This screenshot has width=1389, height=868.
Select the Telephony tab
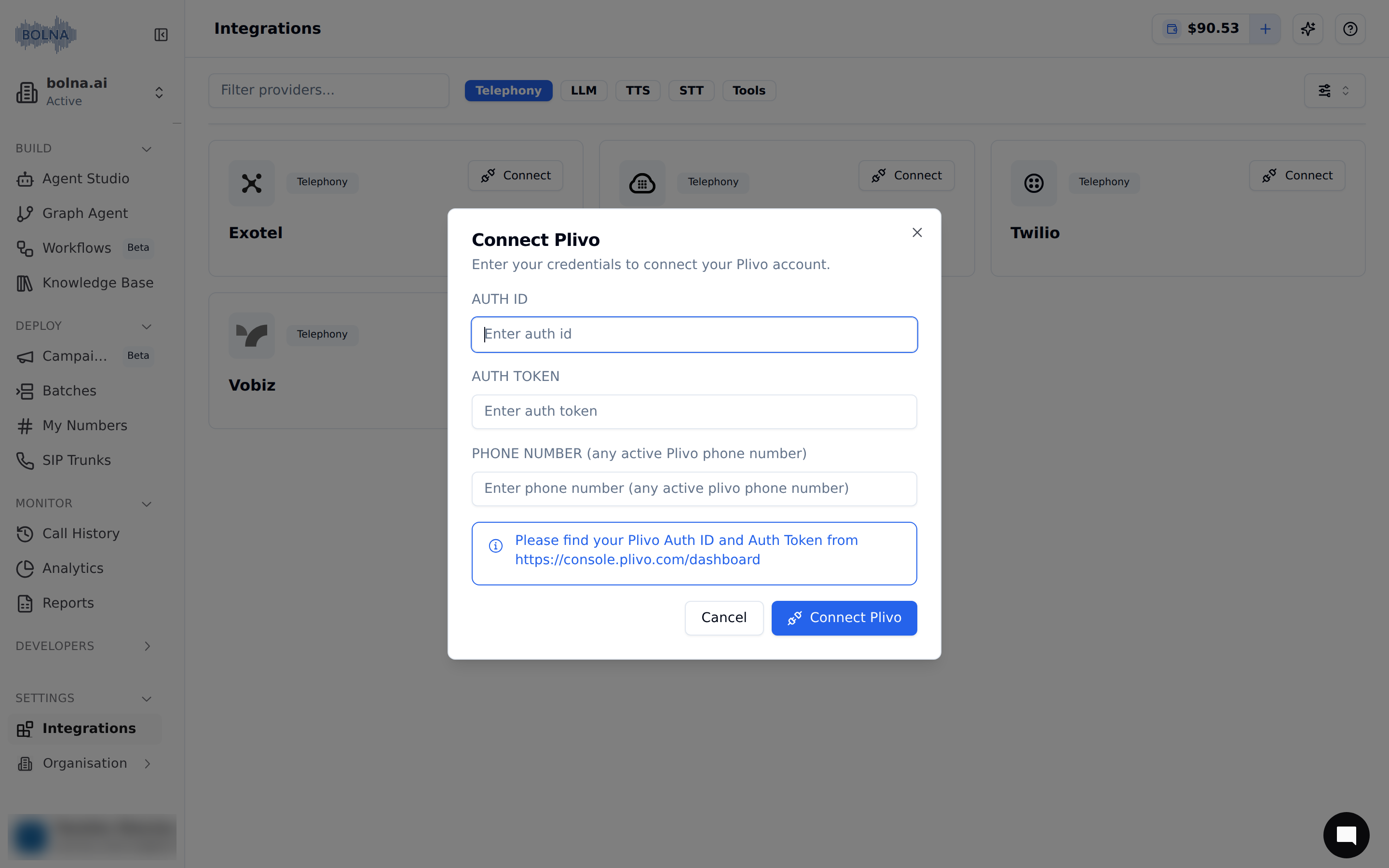(508, 91)
